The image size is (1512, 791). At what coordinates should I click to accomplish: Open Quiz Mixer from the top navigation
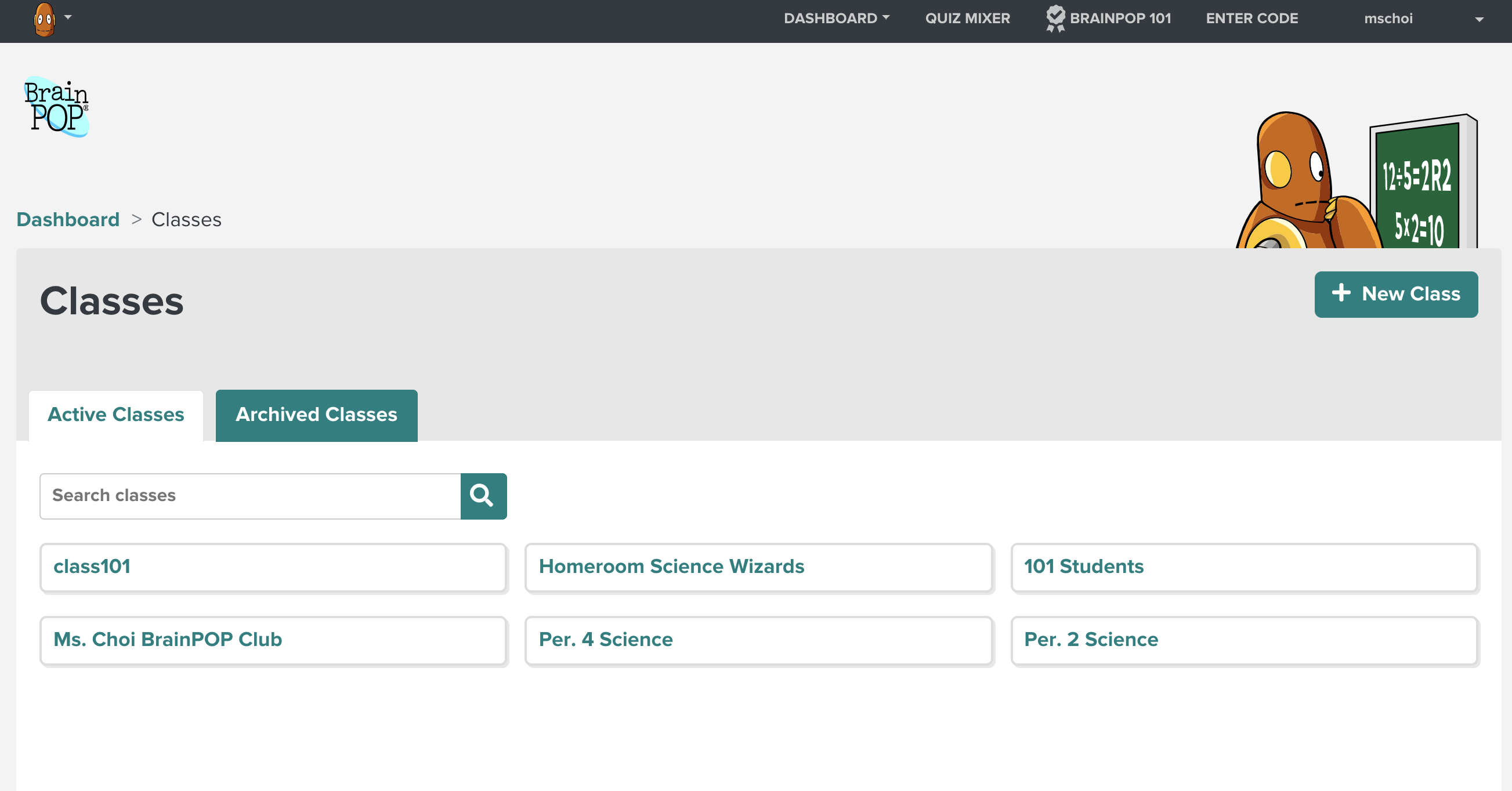click(x=967, y=18)
